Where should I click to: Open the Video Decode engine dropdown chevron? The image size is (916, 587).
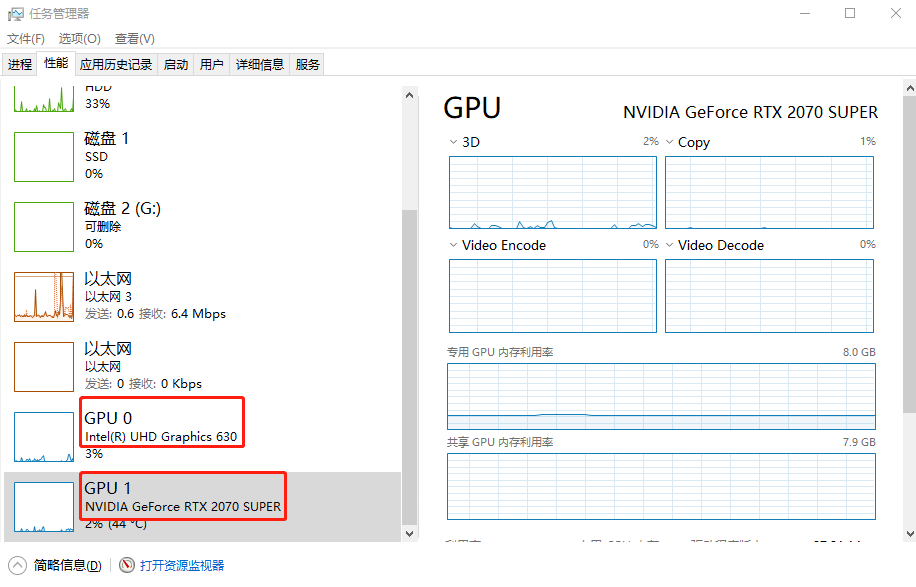(669, 245)
